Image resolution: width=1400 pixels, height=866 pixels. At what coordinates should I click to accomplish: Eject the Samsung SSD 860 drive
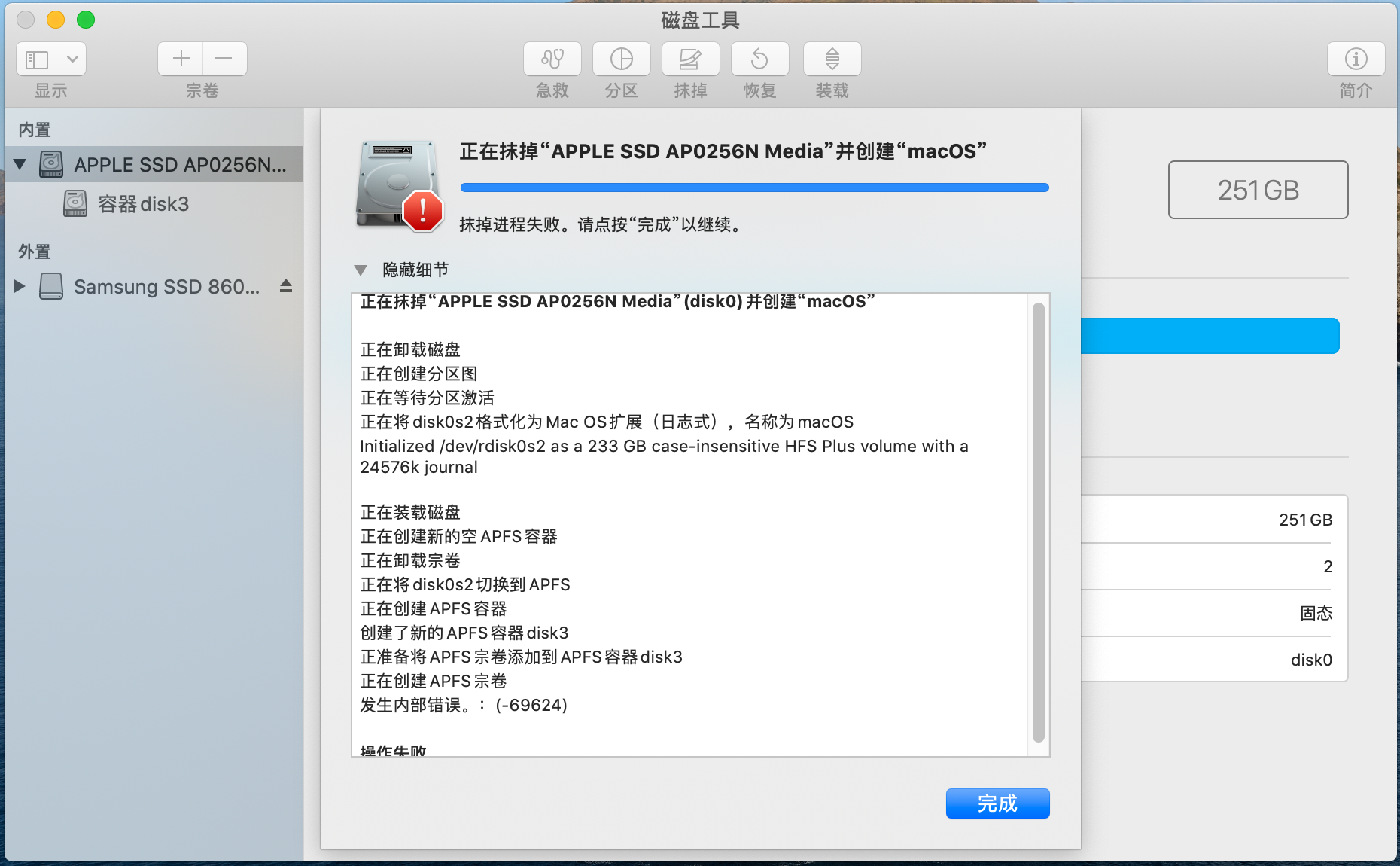(x=286, y=286)
